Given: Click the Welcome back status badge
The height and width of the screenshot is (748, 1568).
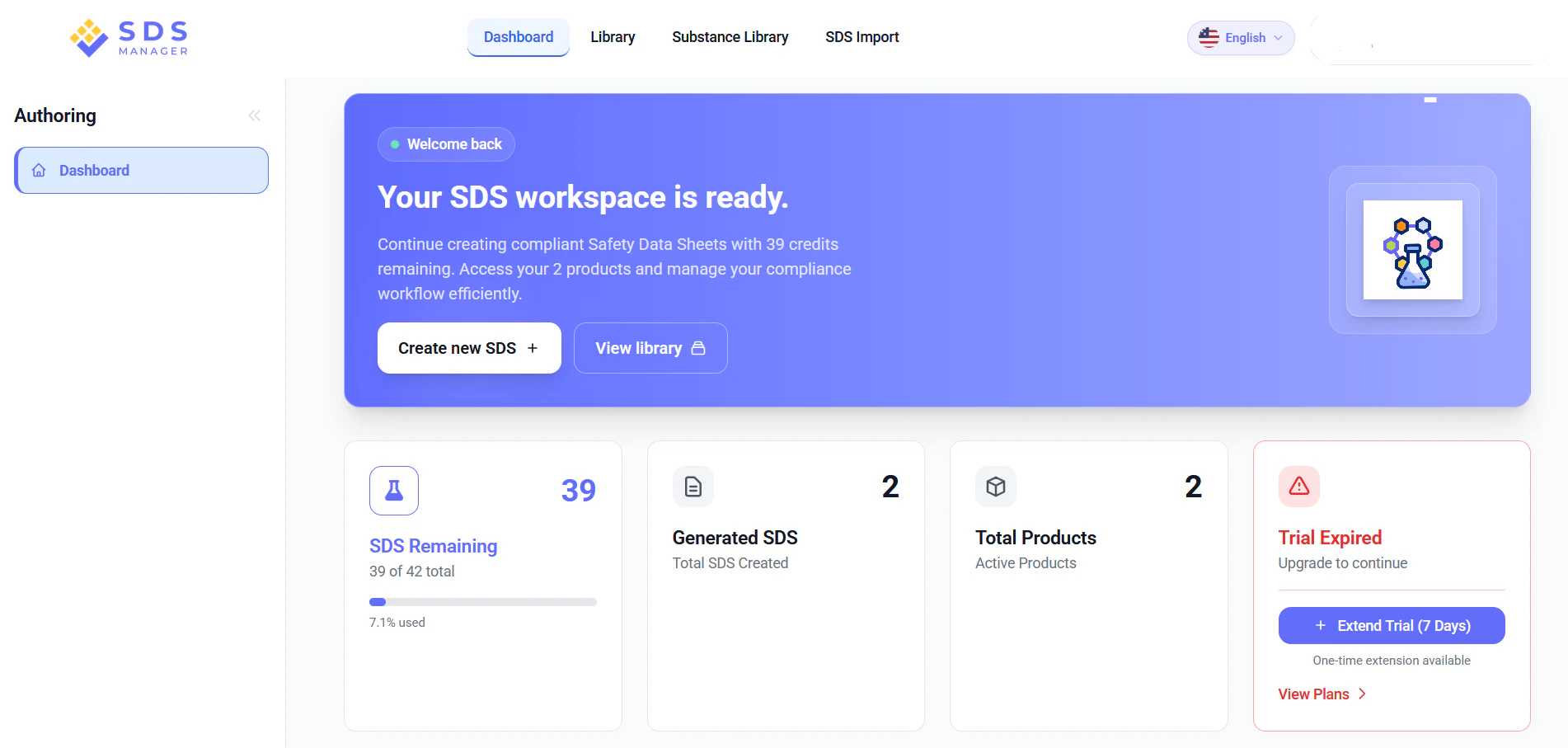Looking at the screenshot, I should (x=446, y=143).
